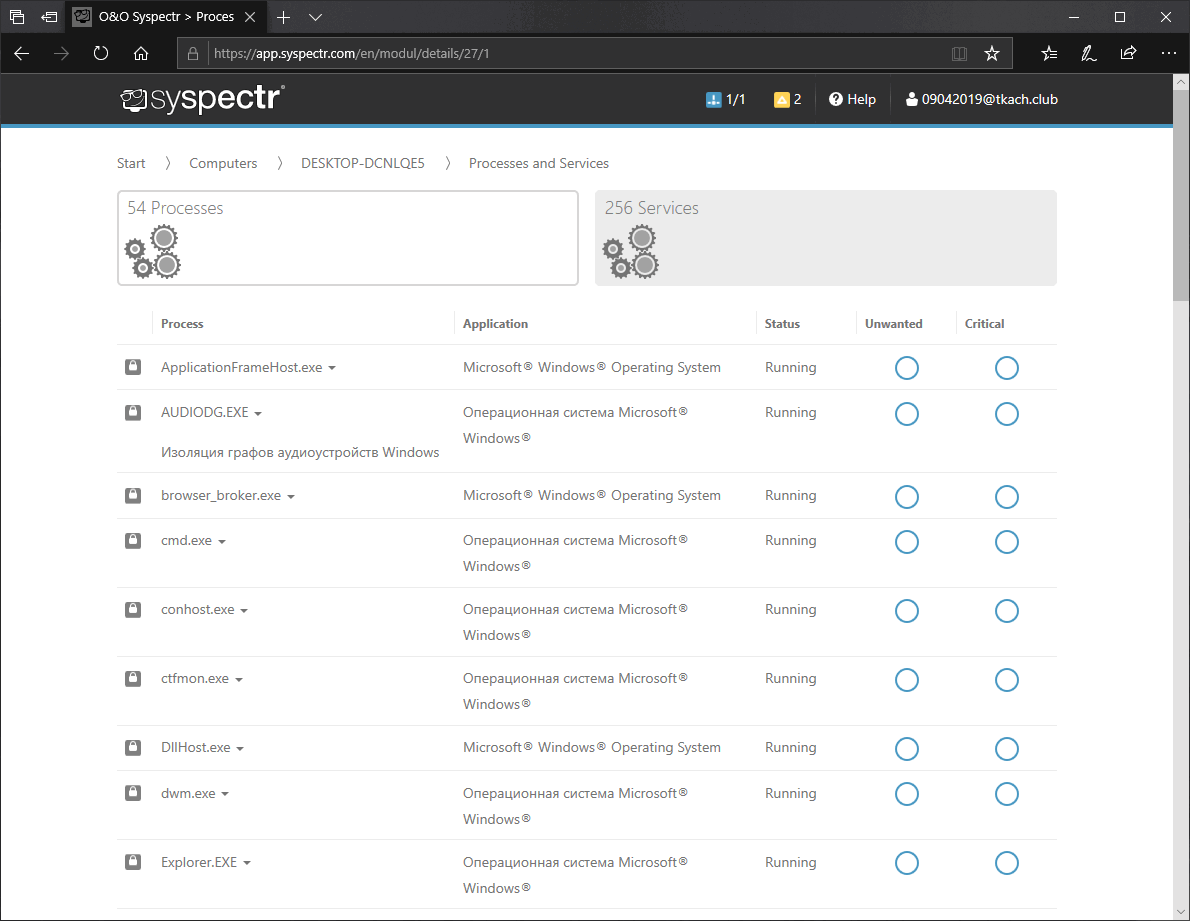Expand ApplicationFrameHost.exe details arrow

tap(332, 368)
